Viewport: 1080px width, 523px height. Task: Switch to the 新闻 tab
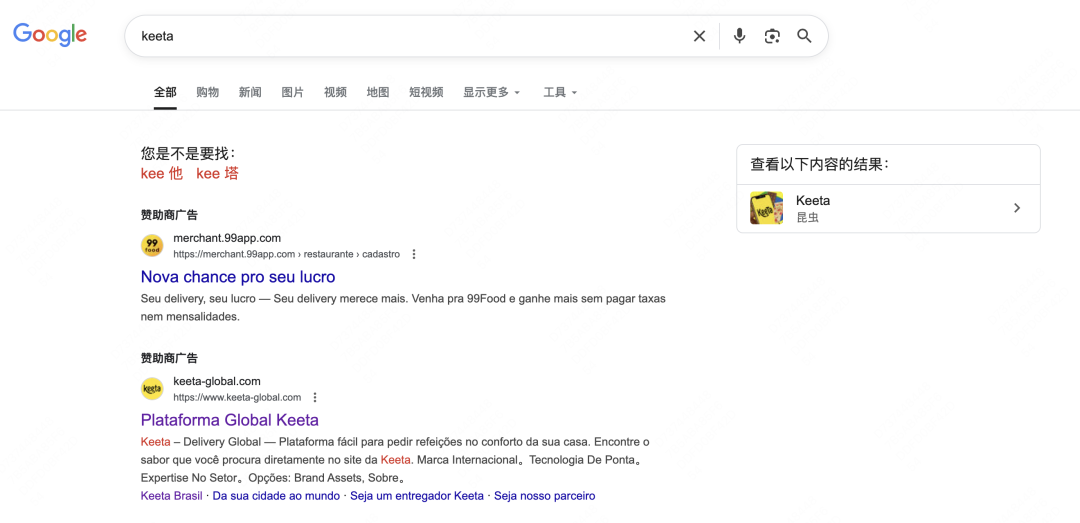[x=250, y=92]
